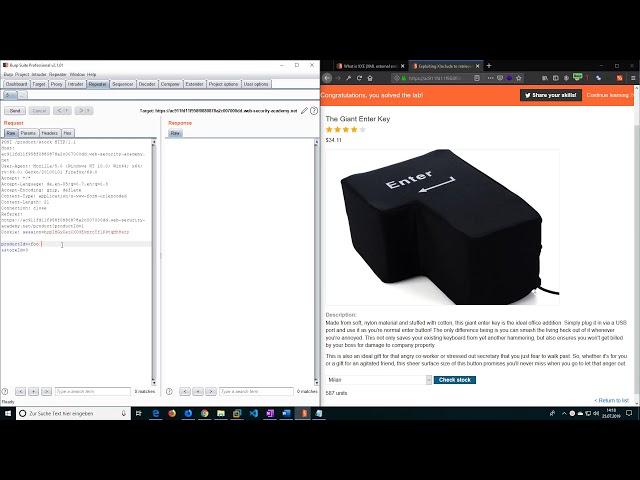Click the green padlock site info
This screenshot has width=640, height=480.
(404, 78)
